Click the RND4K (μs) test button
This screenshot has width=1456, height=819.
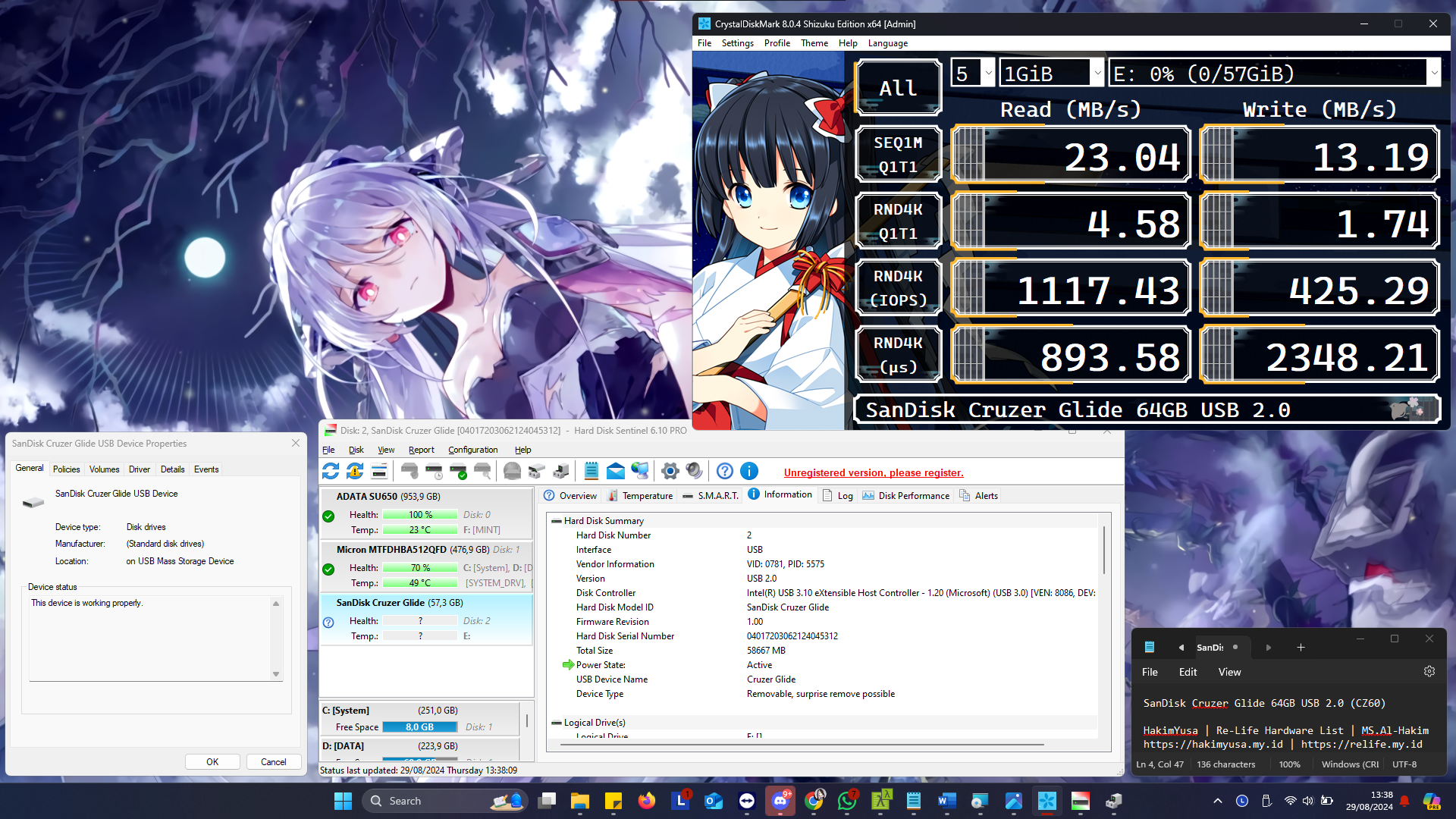click(x=899, y=355)
